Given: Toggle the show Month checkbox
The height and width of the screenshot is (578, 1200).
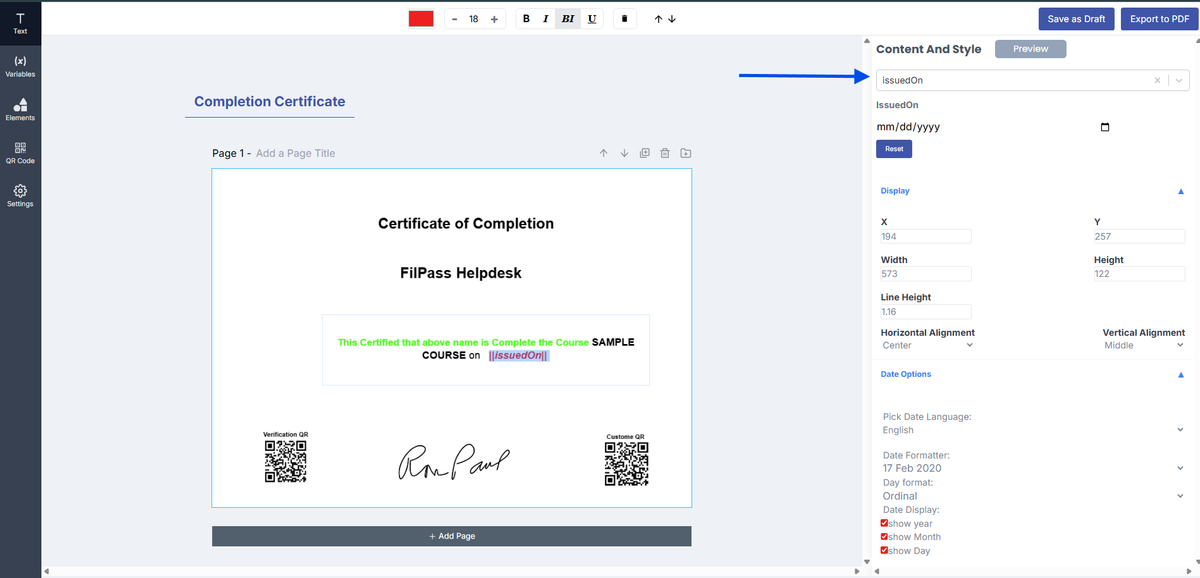Looking at the screenshot, I should pos(884,537).
